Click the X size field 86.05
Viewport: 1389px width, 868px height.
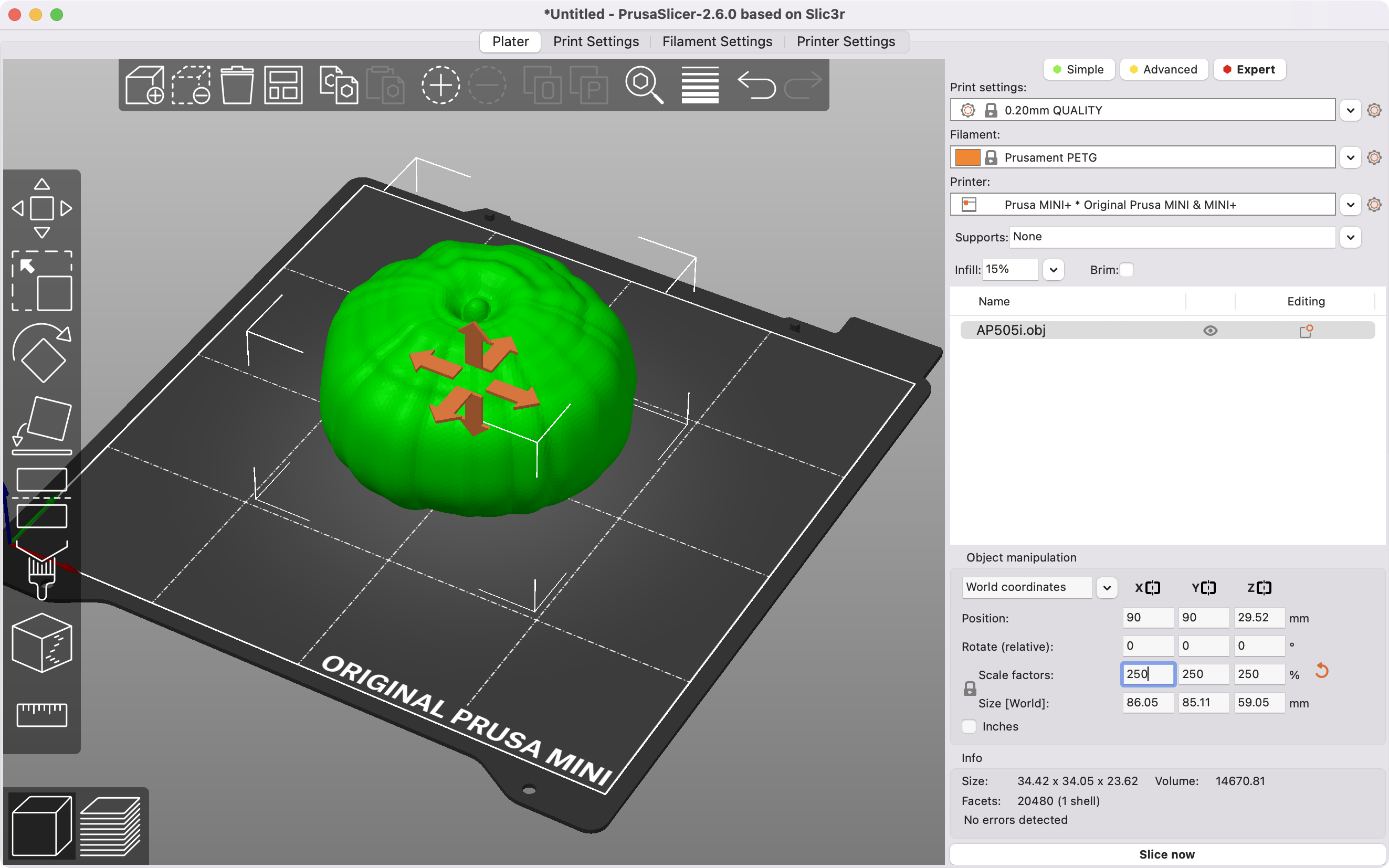1148,702
